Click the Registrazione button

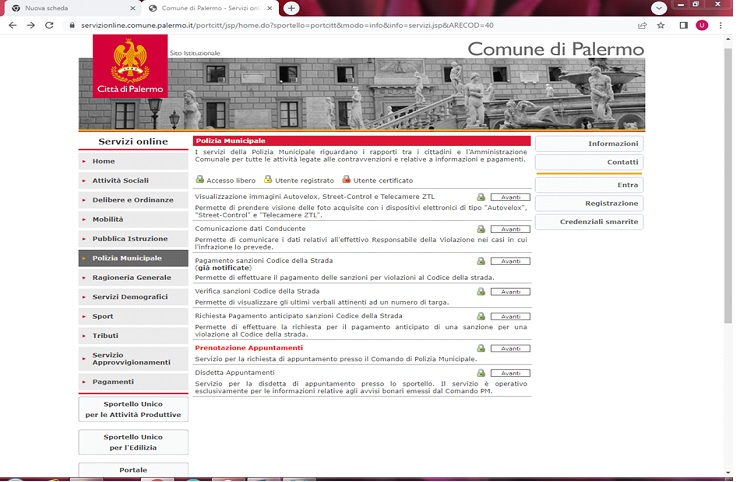tap(589, 203)
